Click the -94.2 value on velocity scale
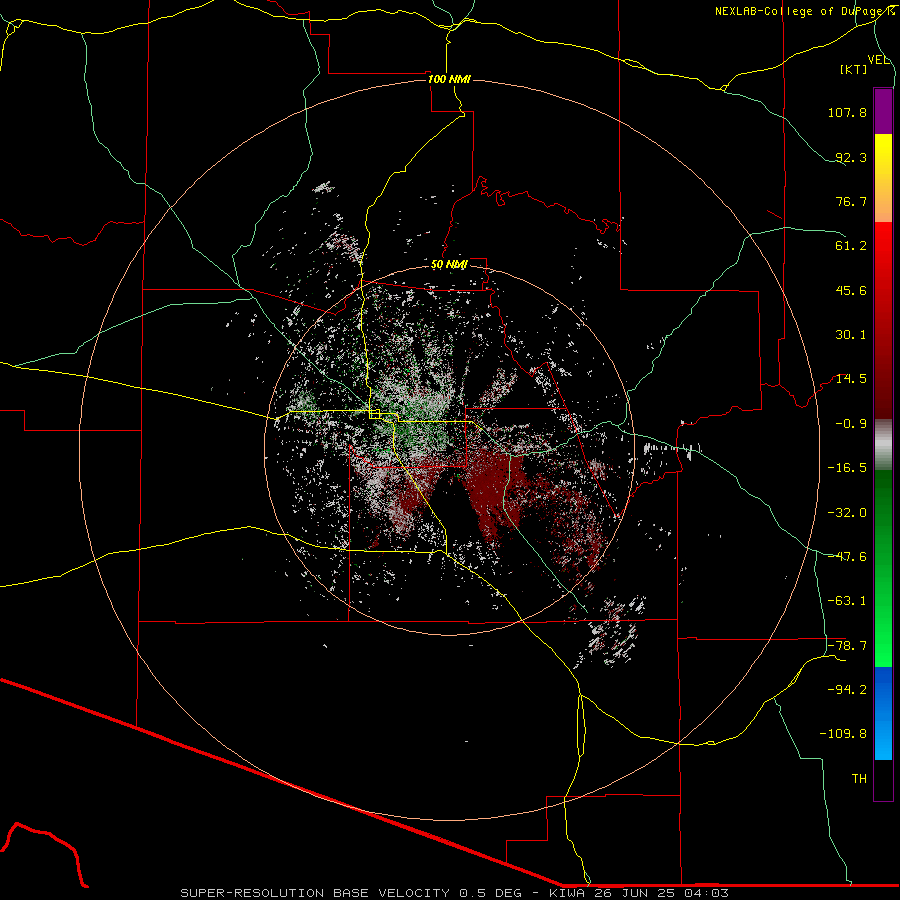900x900 pixels. pyautogui.click(x=847, y=690)
